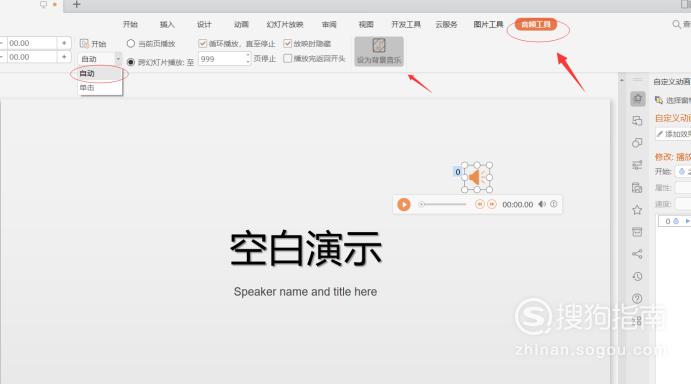Open the template layout sidebar icon
The image size is (691, 384).
point(637,232)
